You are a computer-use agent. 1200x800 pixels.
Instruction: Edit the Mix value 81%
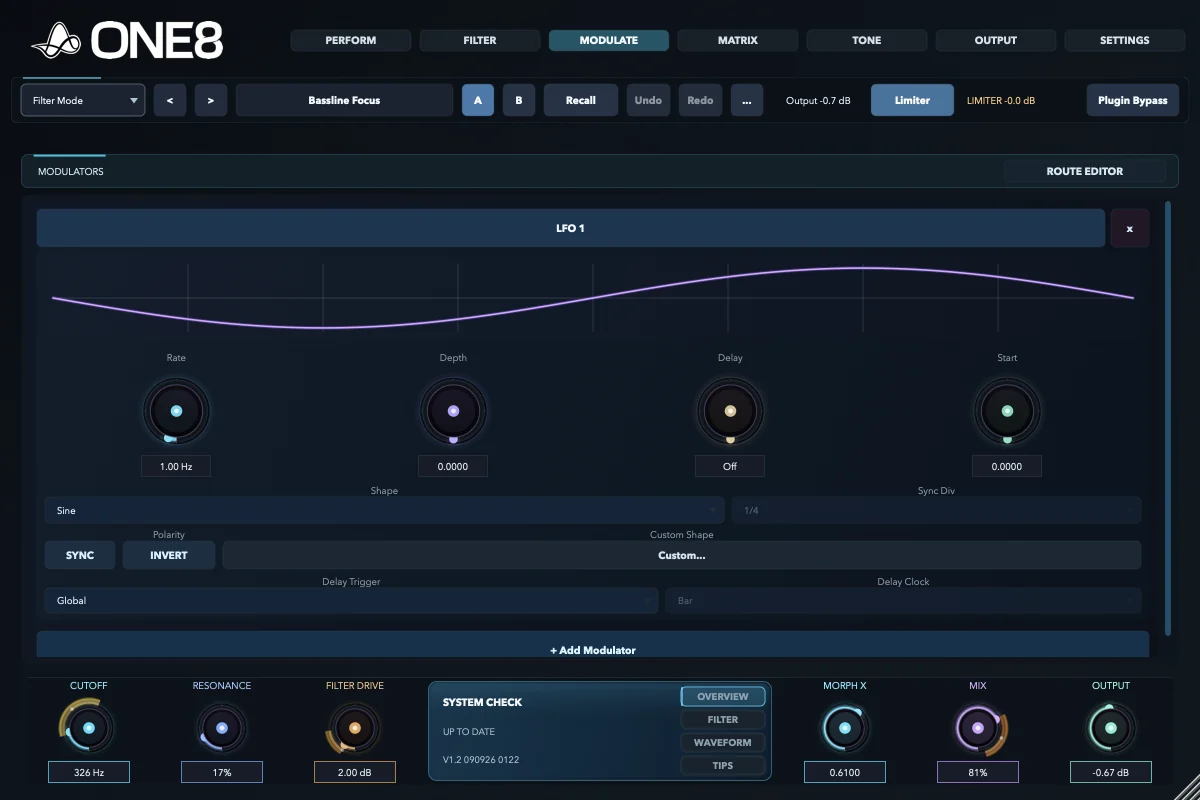click(978, 772)
